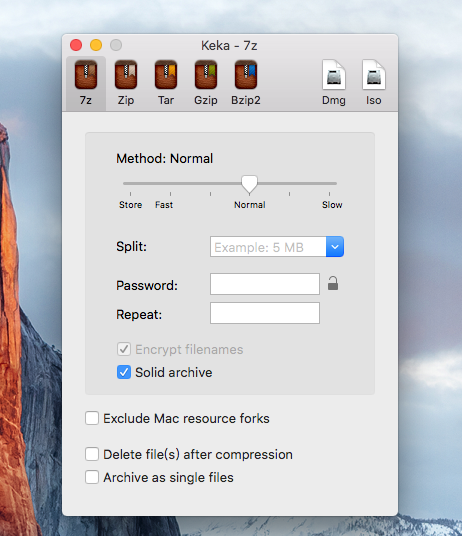Screen dimensions: 462x536
Task: Click the Normal label under the slider
Action: [250, 205]
